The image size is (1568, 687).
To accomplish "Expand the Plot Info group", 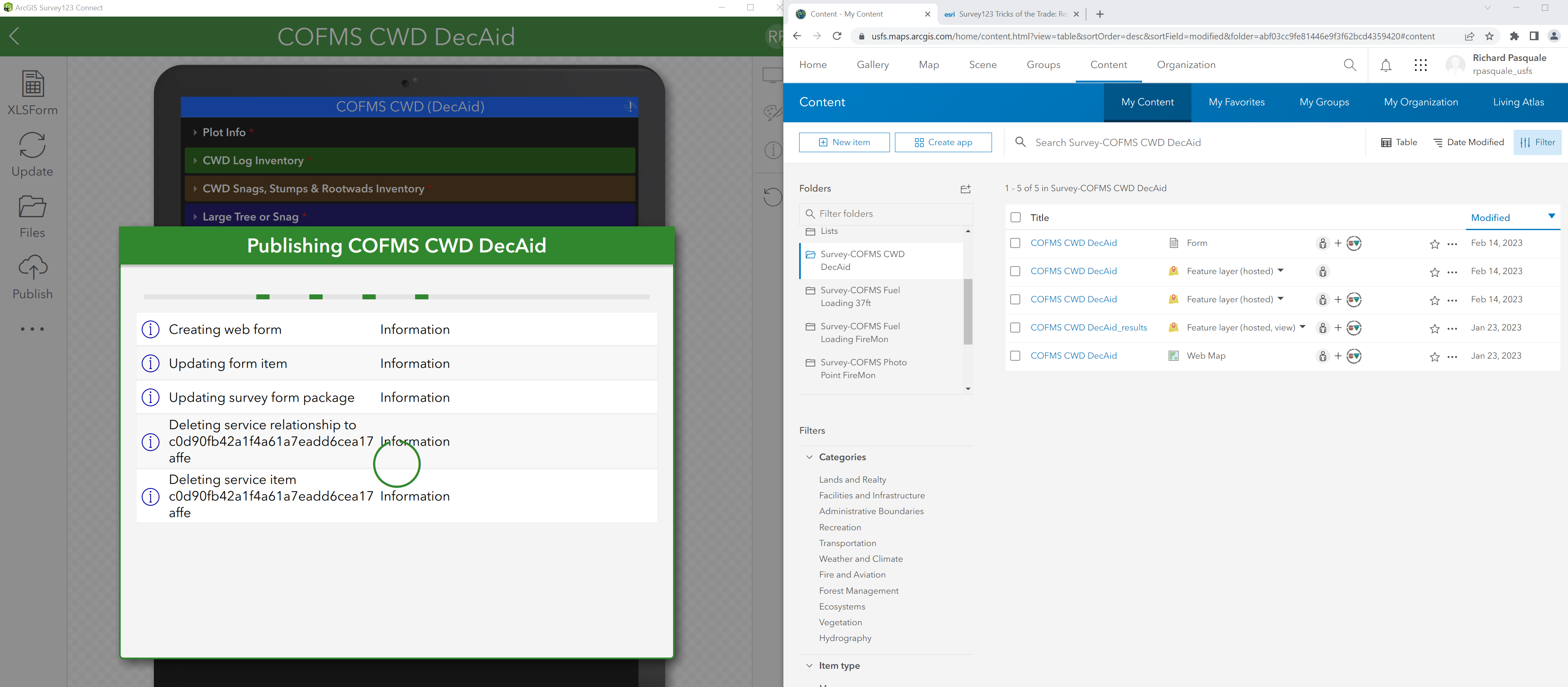I will pos(410,133).
